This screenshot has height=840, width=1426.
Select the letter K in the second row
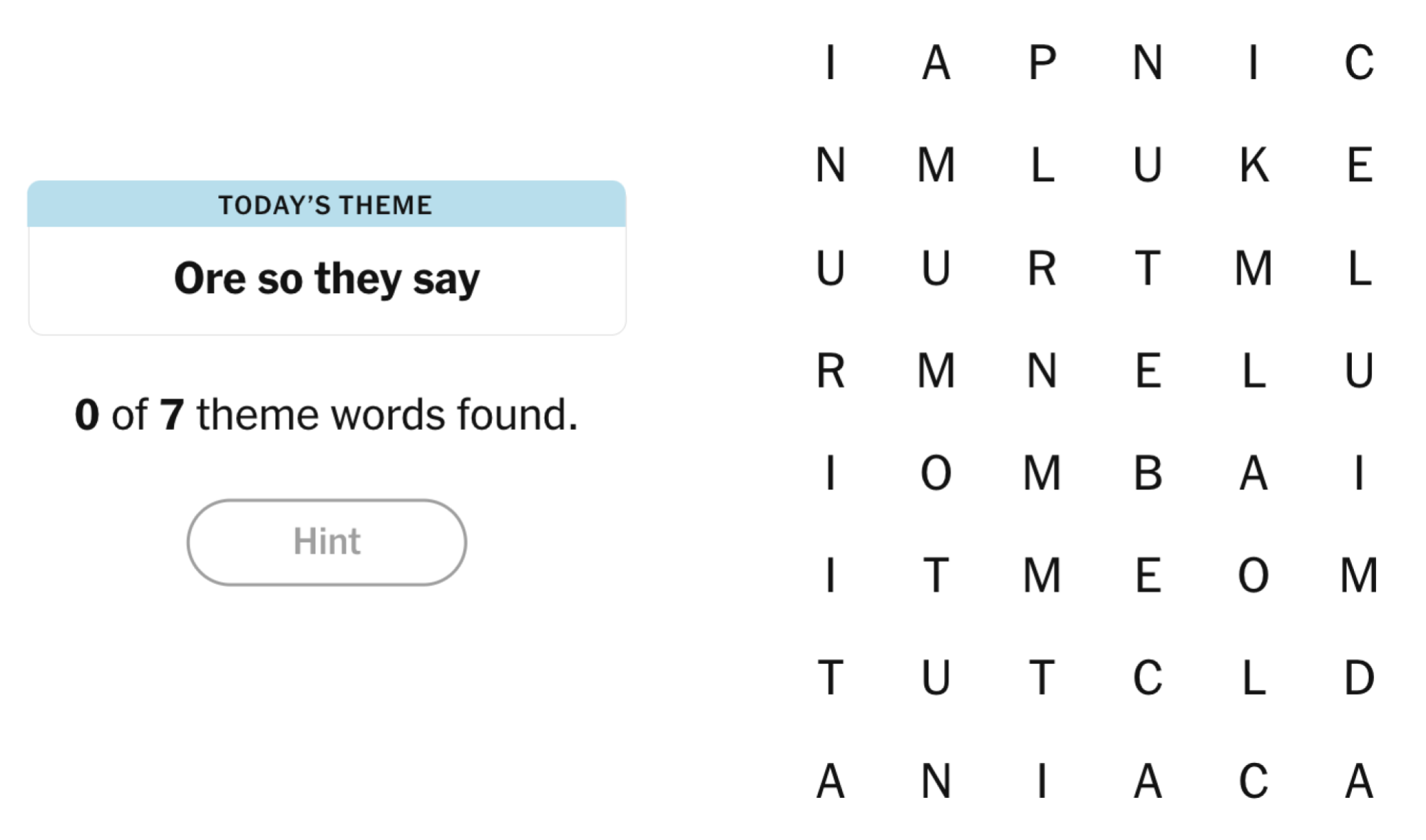[1256, 167]
